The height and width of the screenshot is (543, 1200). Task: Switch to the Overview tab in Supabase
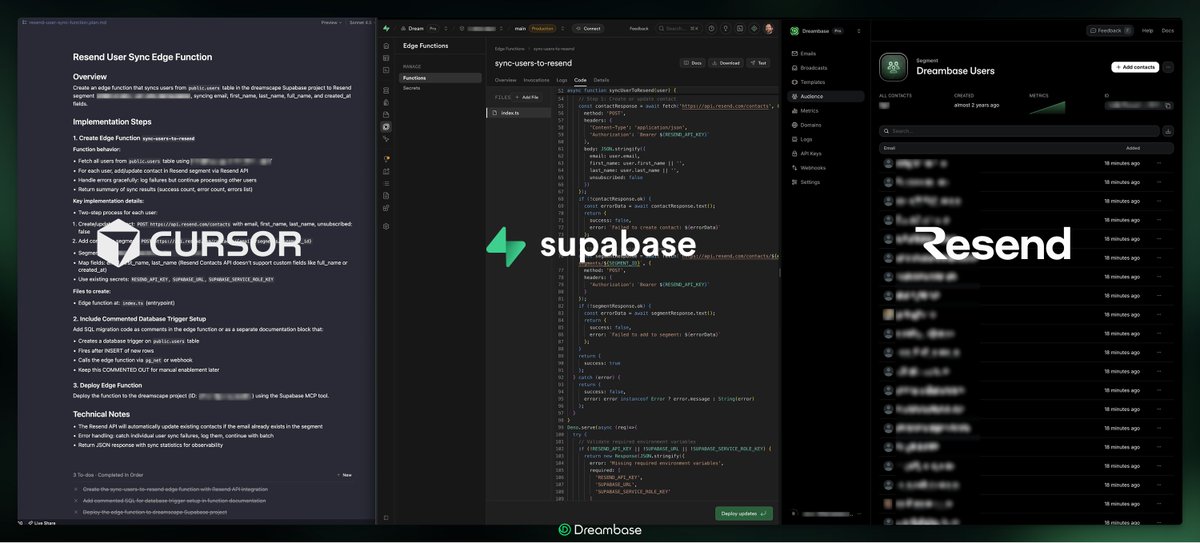[x=505, y=80]
